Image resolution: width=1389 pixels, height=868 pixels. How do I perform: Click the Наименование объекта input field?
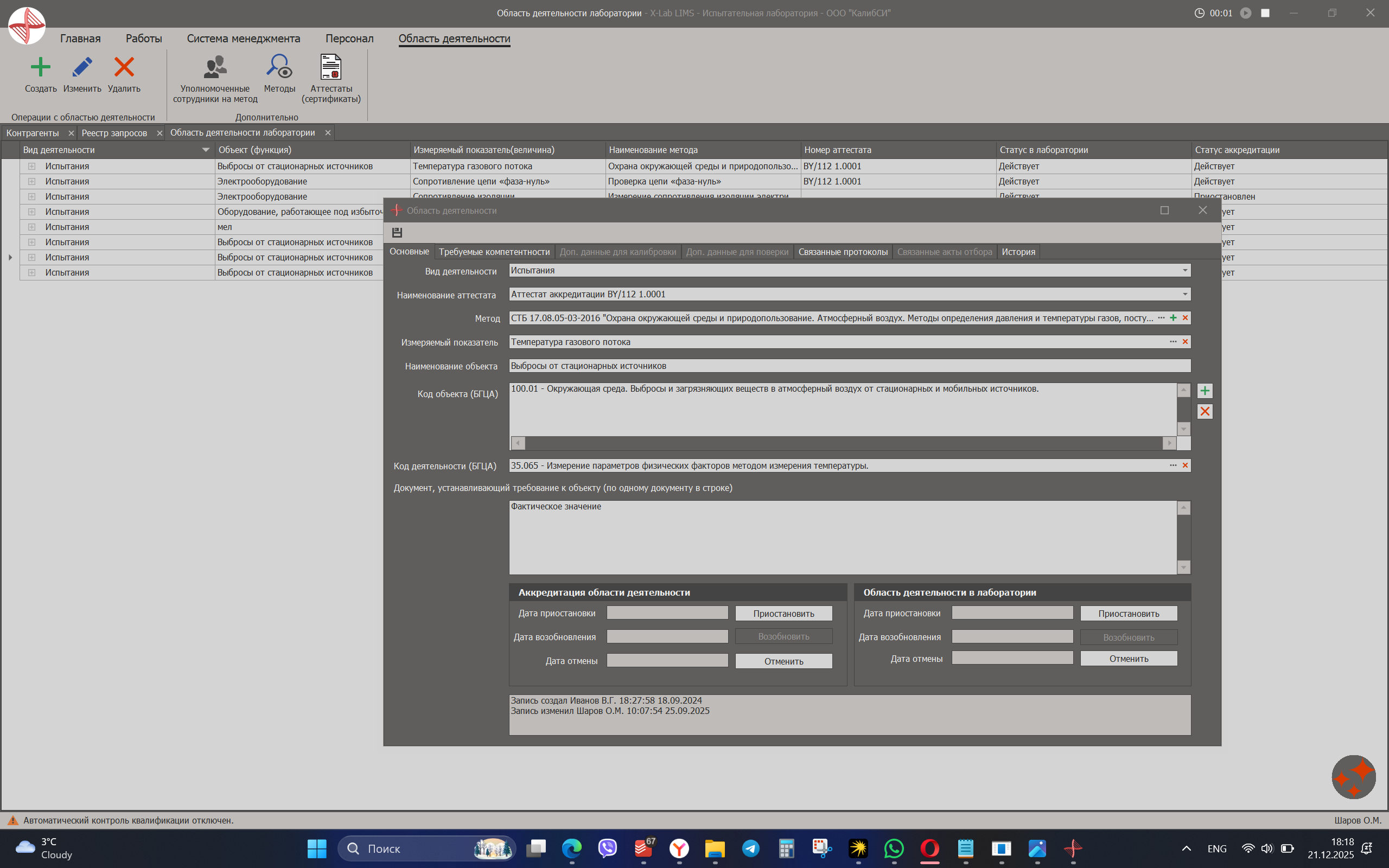click(850, 366)
